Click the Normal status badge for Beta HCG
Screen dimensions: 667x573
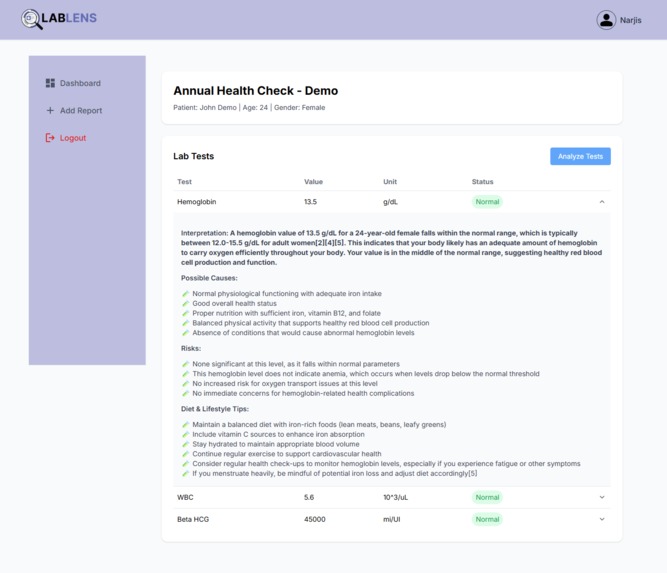pyautogui.click(x=487, y=519)
